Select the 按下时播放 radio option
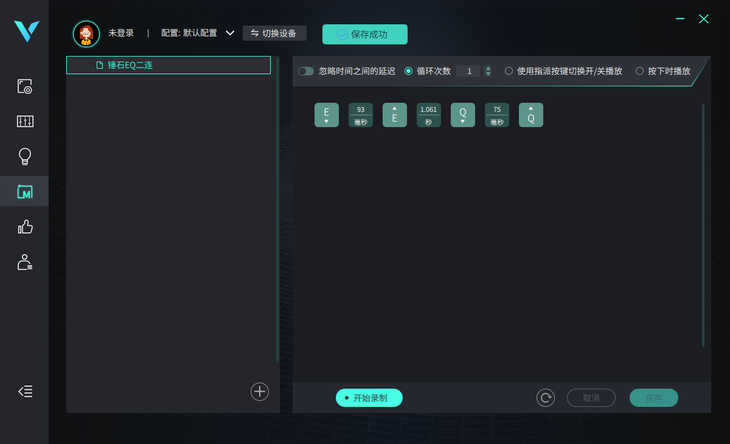This screenshot has width=730, height=444. (640, 71)
